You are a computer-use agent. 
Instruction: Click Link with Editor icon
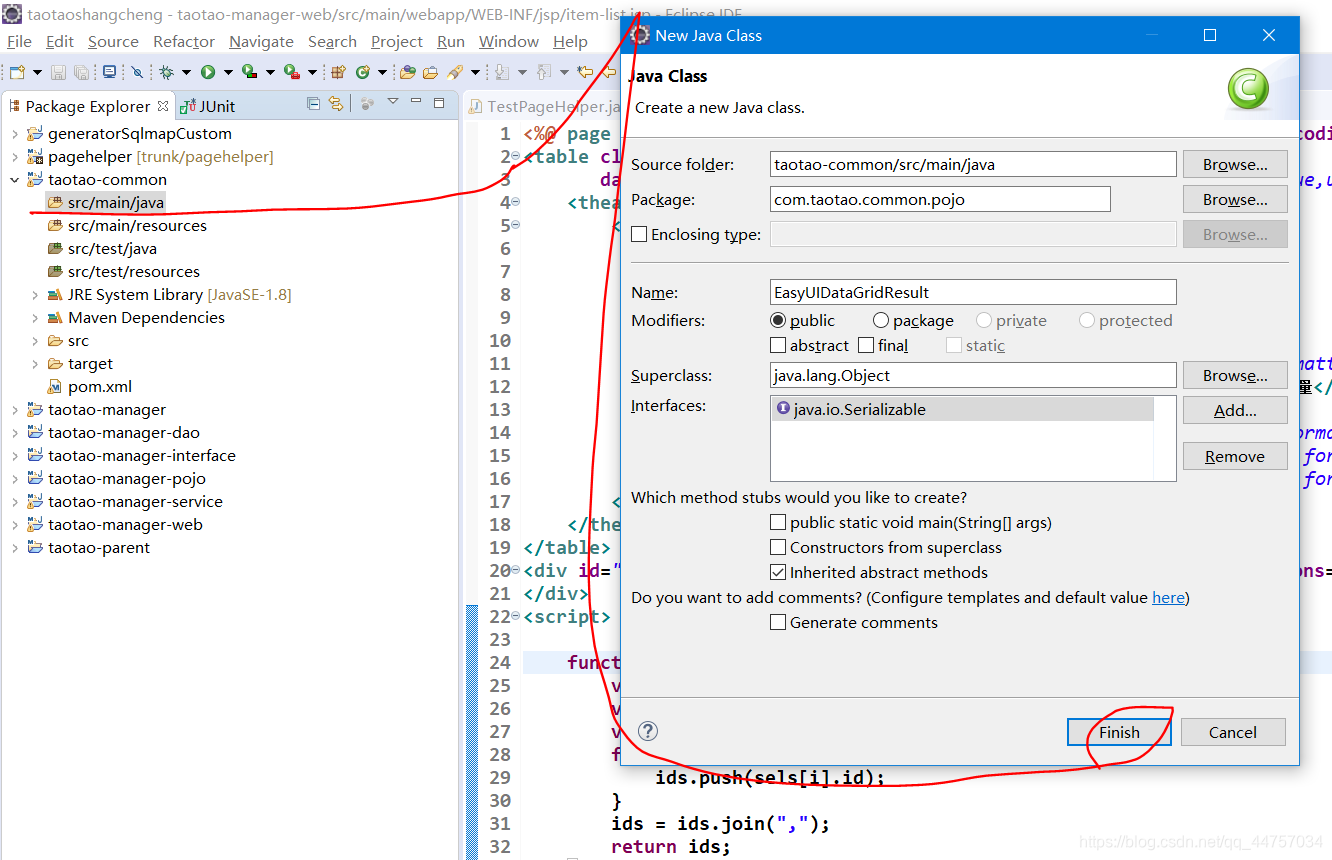[x=336, y=104]
